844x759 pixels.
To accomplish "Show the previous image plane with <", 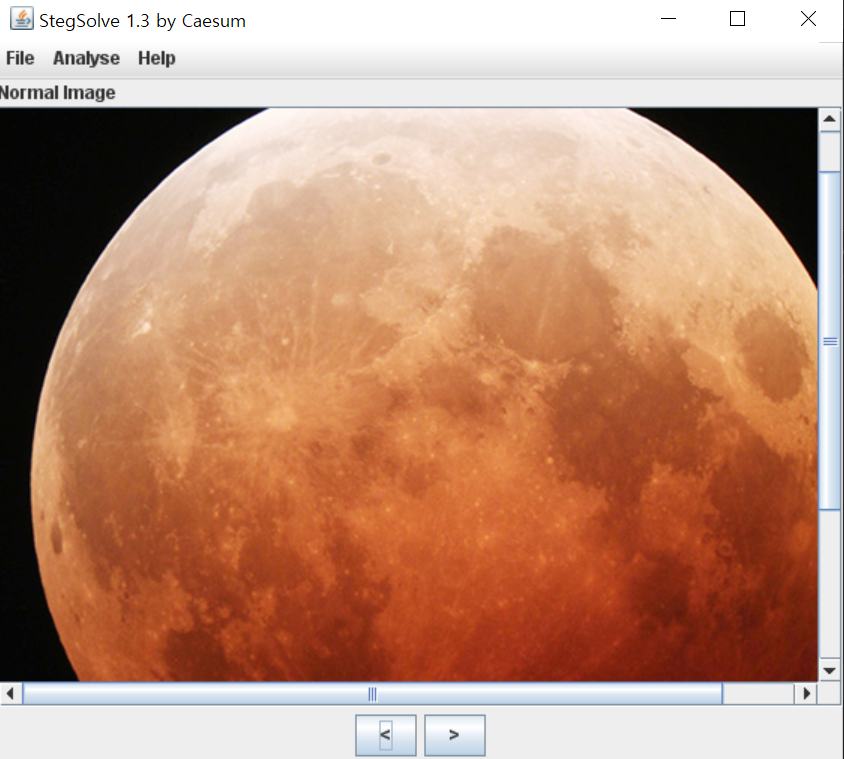I will (385, 735).
